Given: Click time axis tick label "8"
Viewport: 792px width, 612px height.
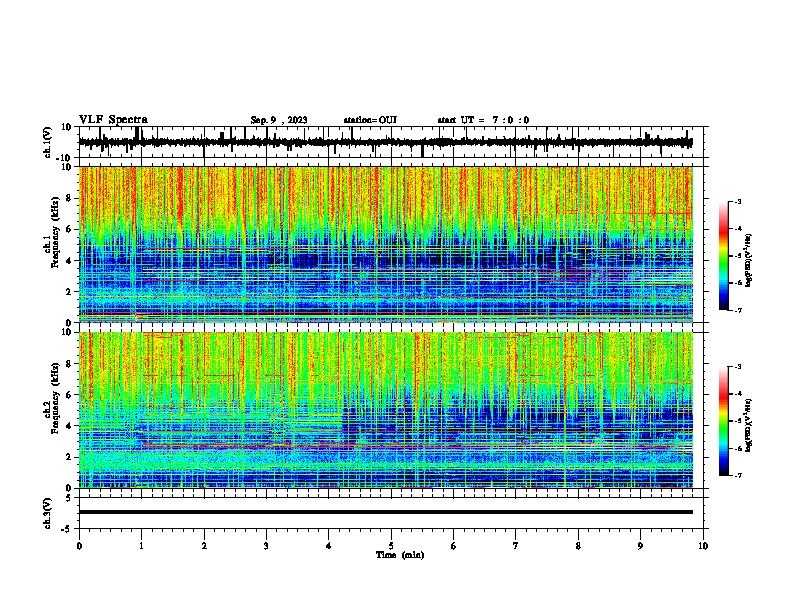Looking at the screenshot, I should 578,546.
